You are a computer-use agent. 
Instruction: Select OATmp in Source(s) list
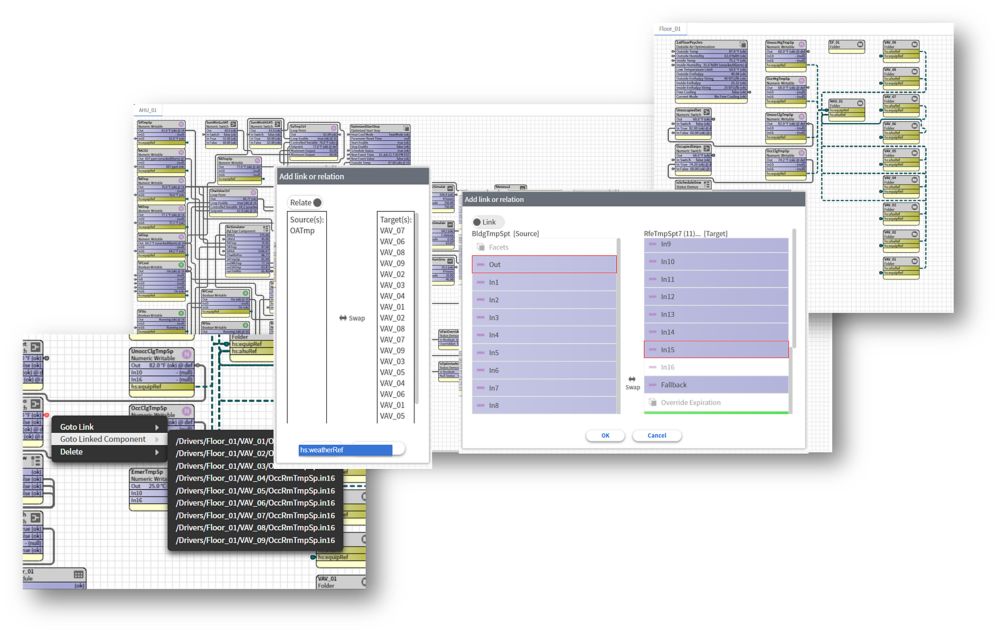[x=302, y=230]
